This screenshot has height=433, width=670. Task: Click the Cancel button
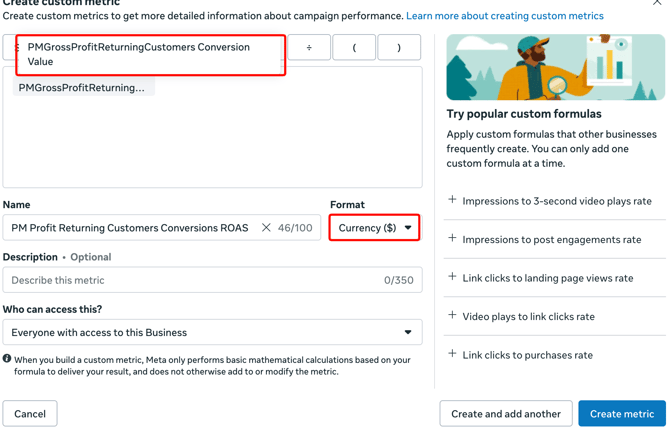(x=30, y=413)
